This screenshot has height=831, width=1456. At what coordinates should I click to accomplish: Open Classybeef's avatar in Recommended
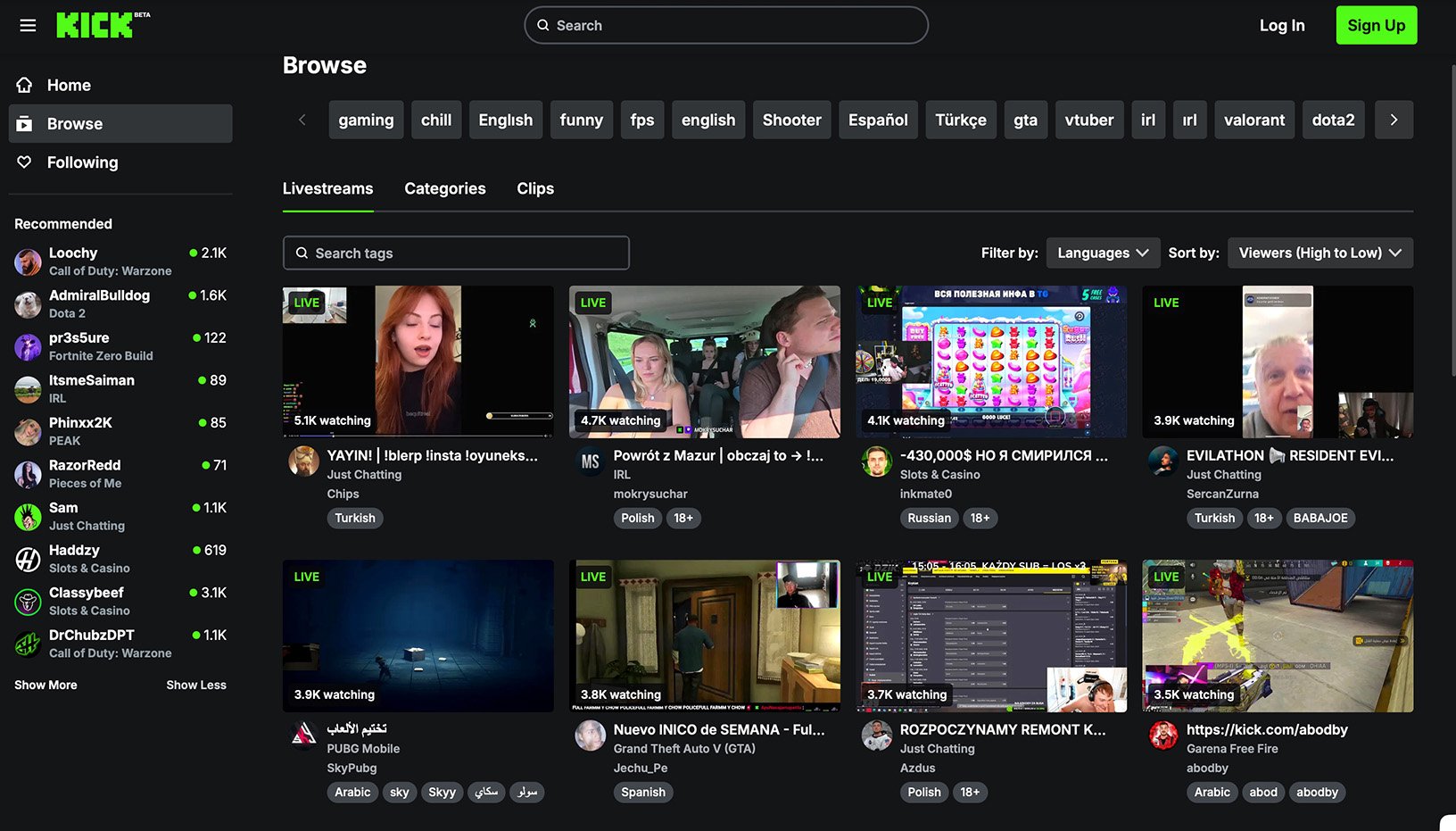27,601
